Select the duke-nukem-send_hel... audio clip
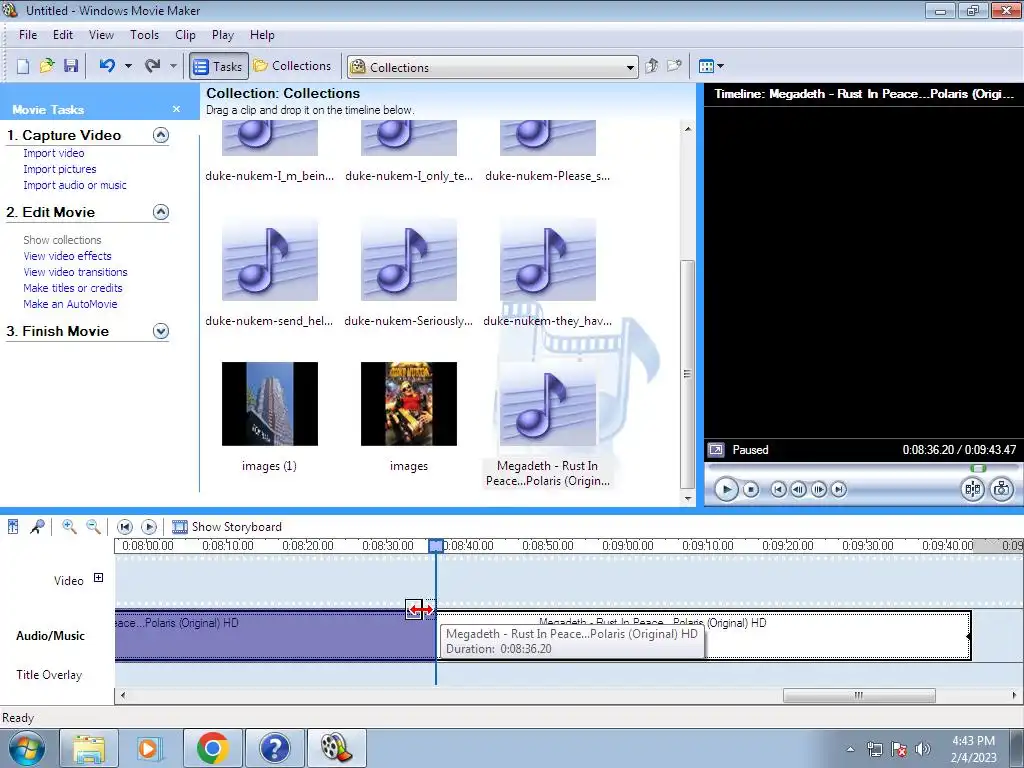The image size is (1024, 768). point(270,261)
